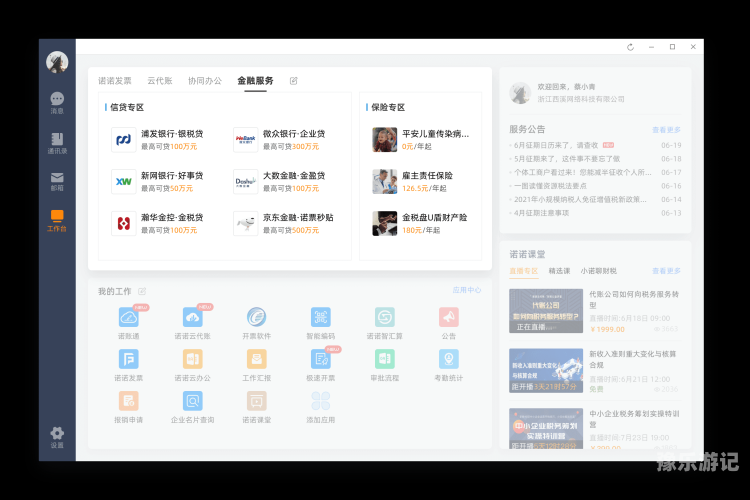
Task: Open the 瀚华金控·金税贷 loan item
Action: tap(158, 223)
